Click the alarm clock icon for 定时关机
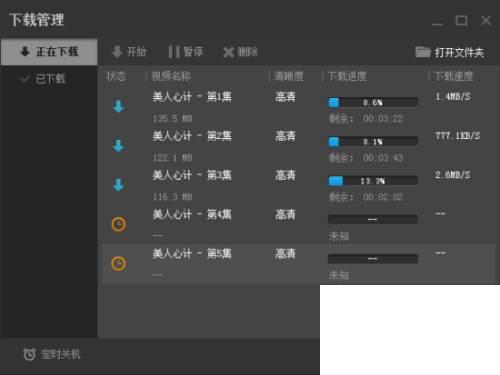 29,354
